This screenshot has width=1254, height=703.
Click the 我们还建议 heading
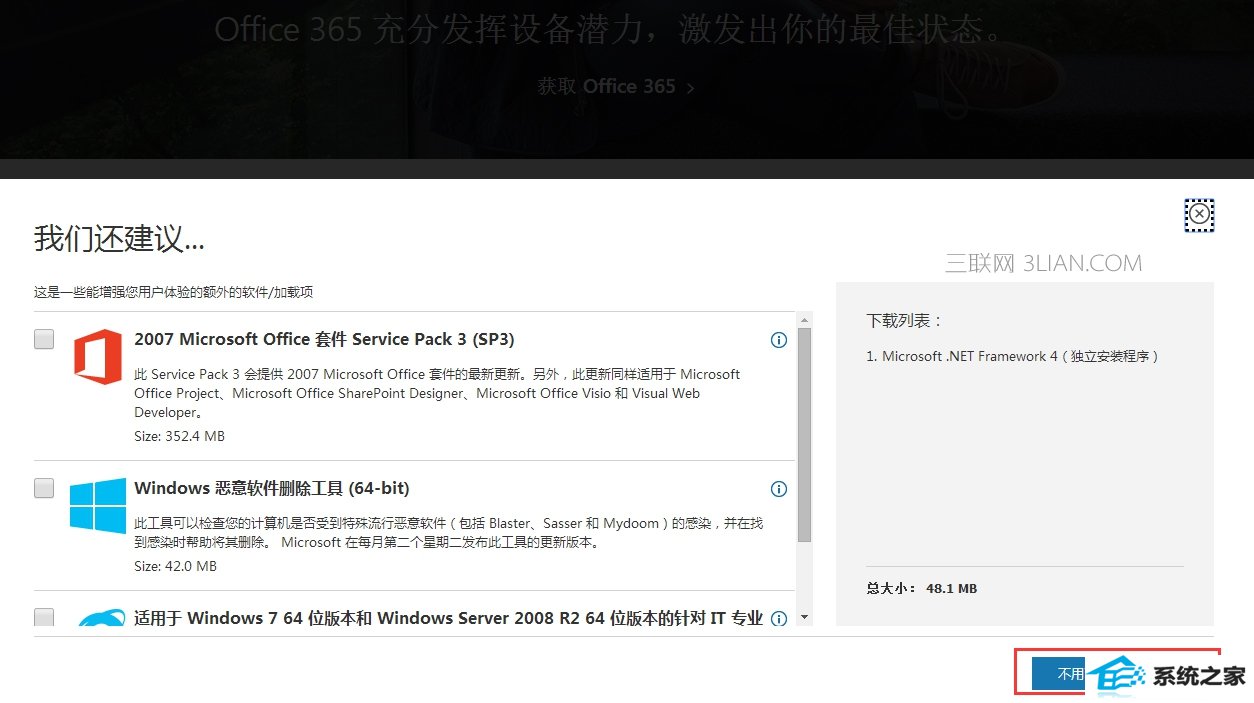coord(119,239)
